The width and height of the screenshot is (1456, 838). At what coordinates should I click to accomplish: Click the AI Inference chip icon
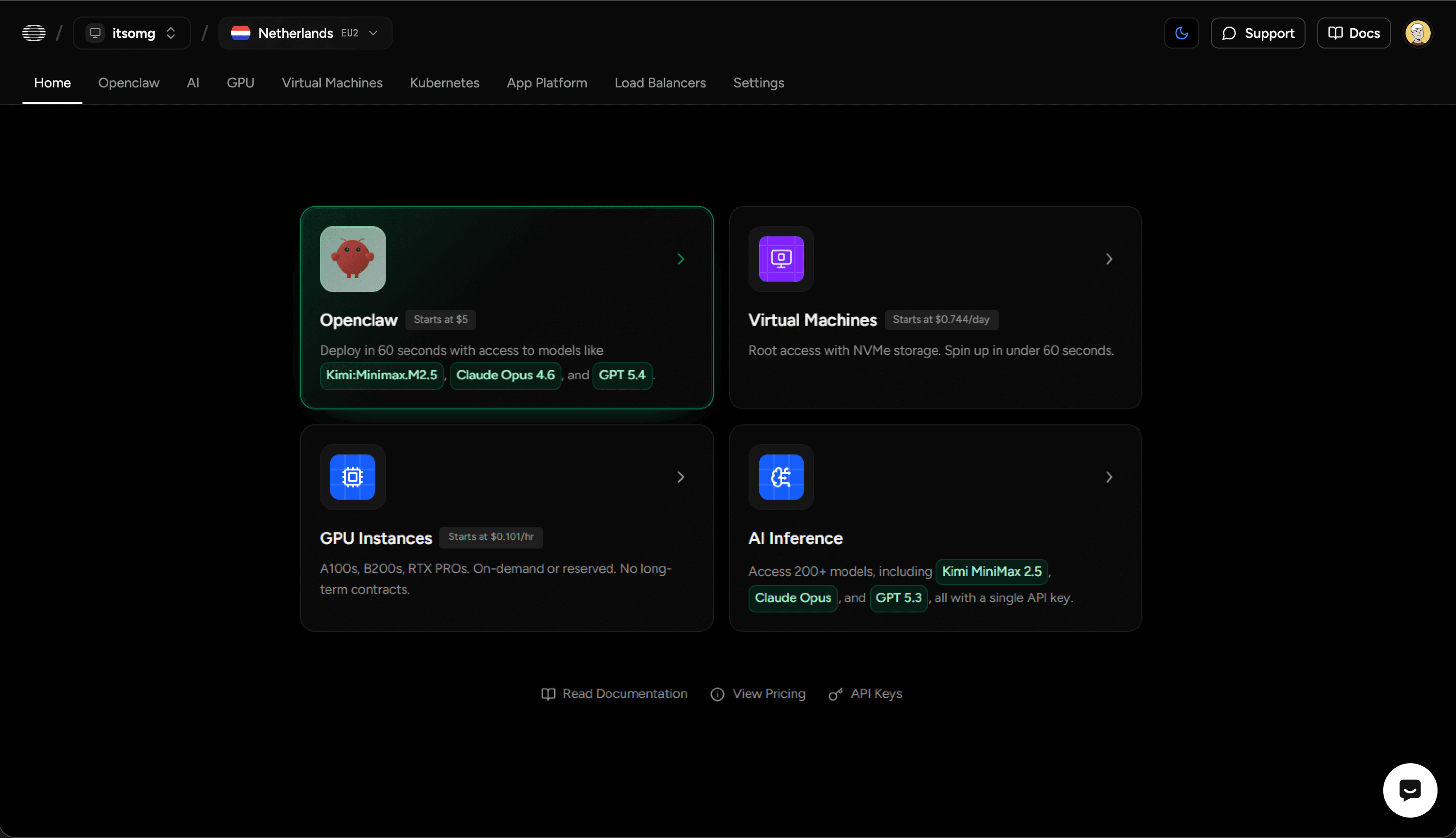[x=781, y=477]
